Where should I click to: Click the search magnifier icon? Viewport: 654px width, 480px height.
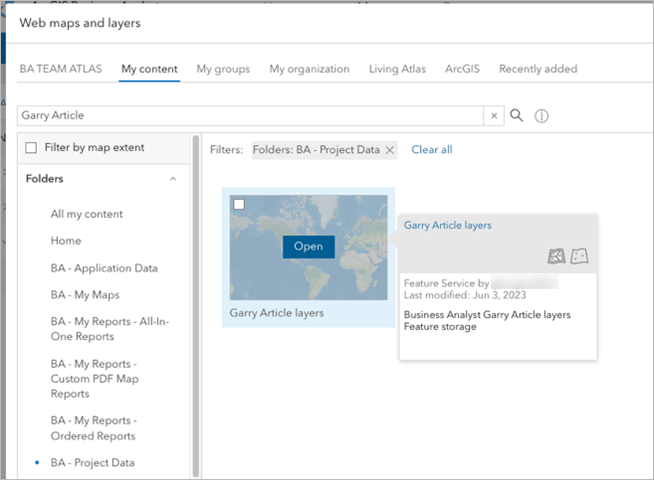point(517,115)
